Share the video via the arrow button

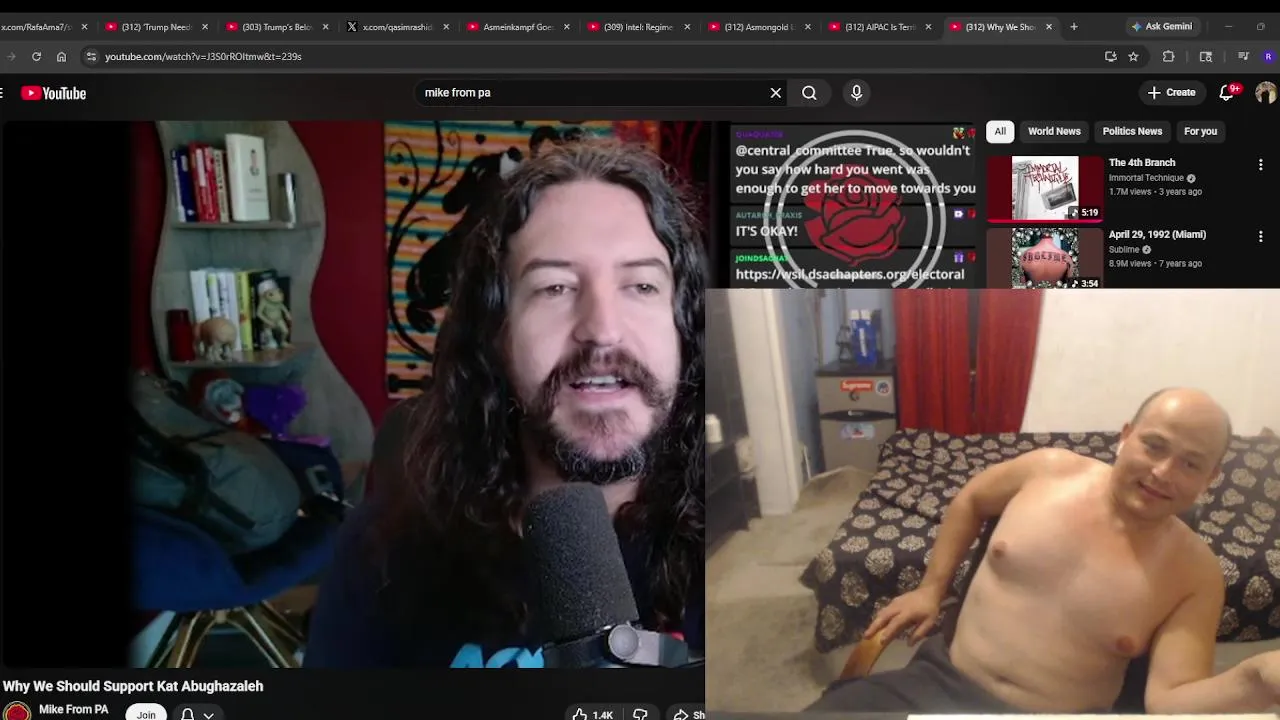(681, 715)
